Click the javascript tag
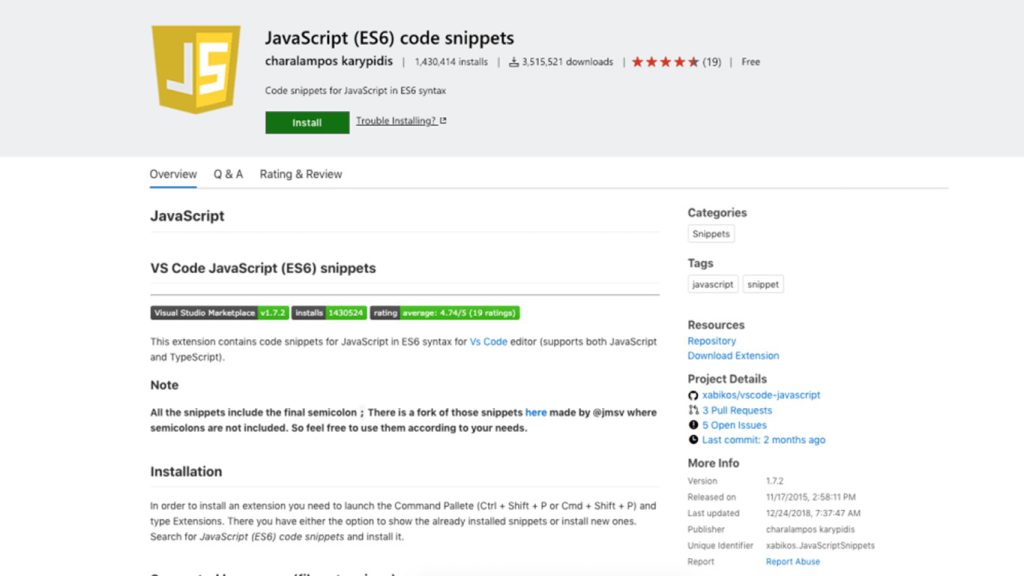The image size is (1024, 576). (712, 284)
